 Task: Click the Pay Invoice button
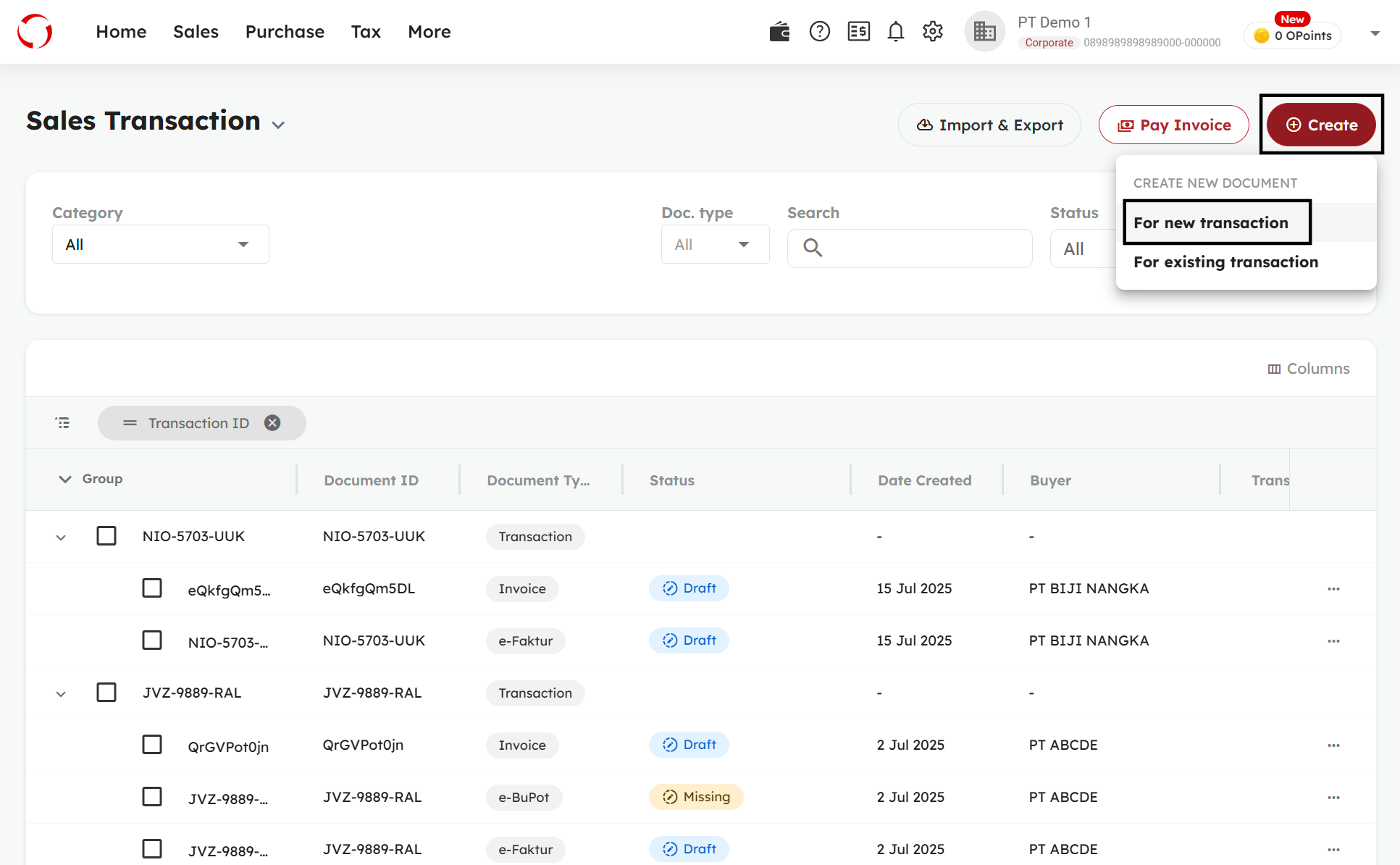(x=1173, y=125)
